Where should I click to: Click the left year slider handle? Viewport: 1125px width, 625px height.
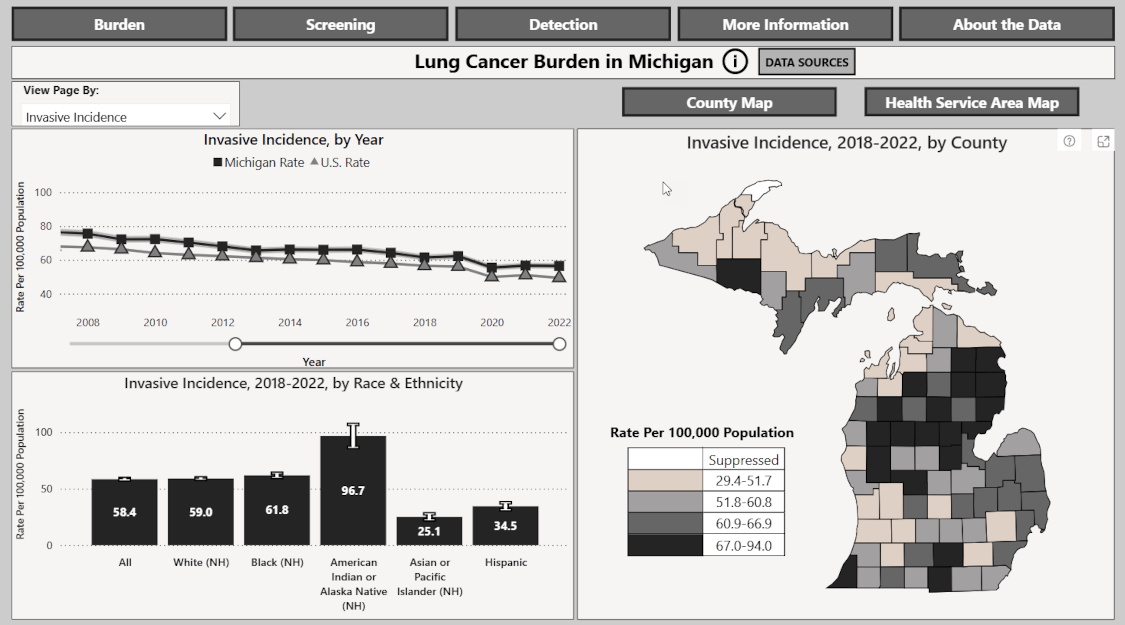[235, 344]
